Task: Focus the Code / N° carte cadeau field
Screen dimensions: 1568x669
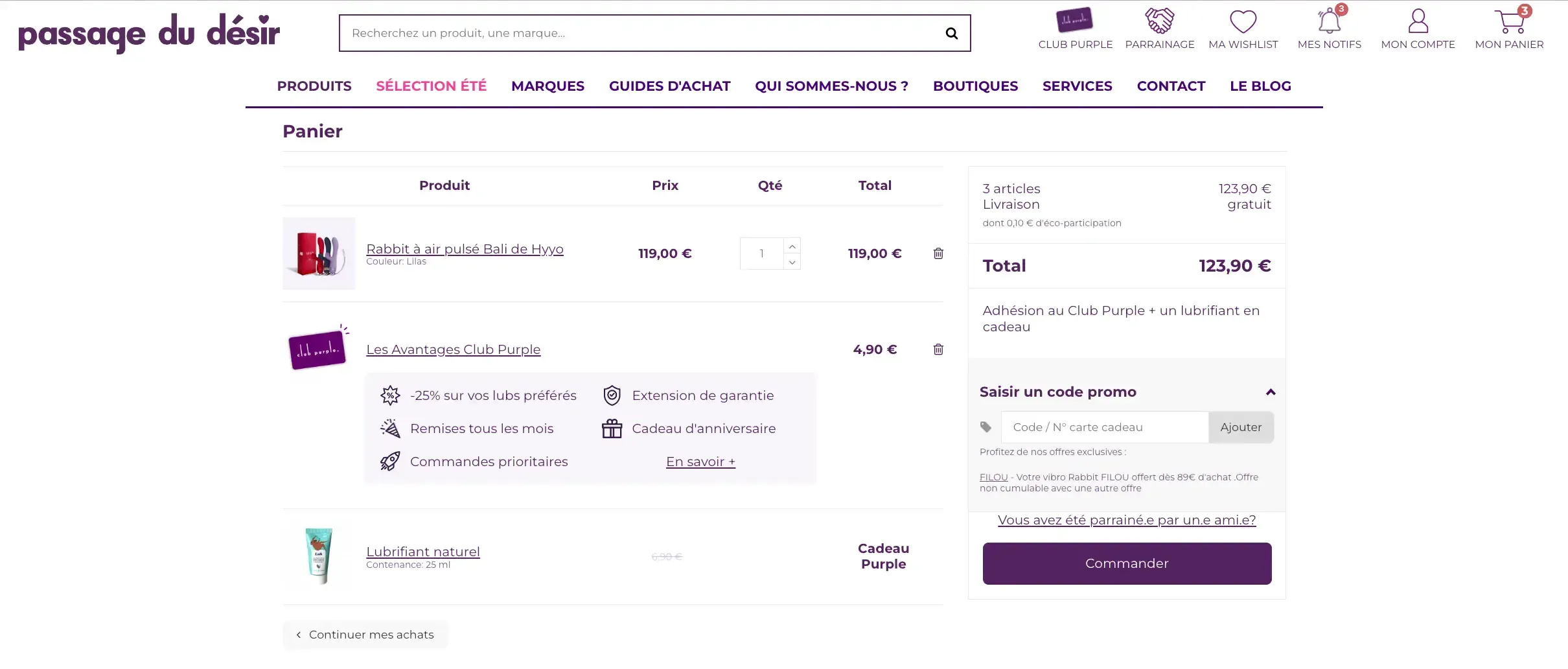Action: coord(1105,427)
